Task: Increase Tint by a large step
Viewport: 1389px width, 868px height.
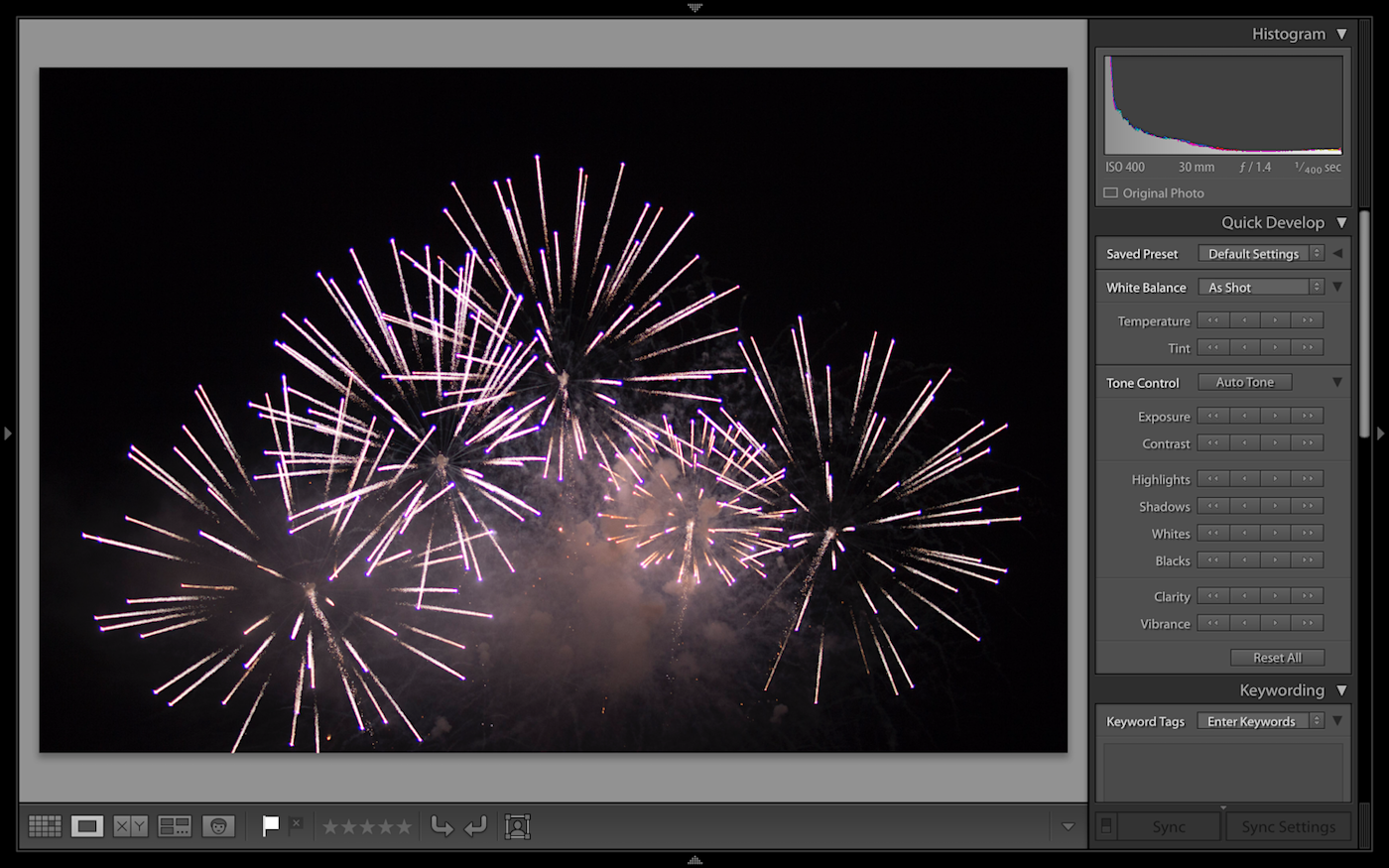Action: 1308,347
